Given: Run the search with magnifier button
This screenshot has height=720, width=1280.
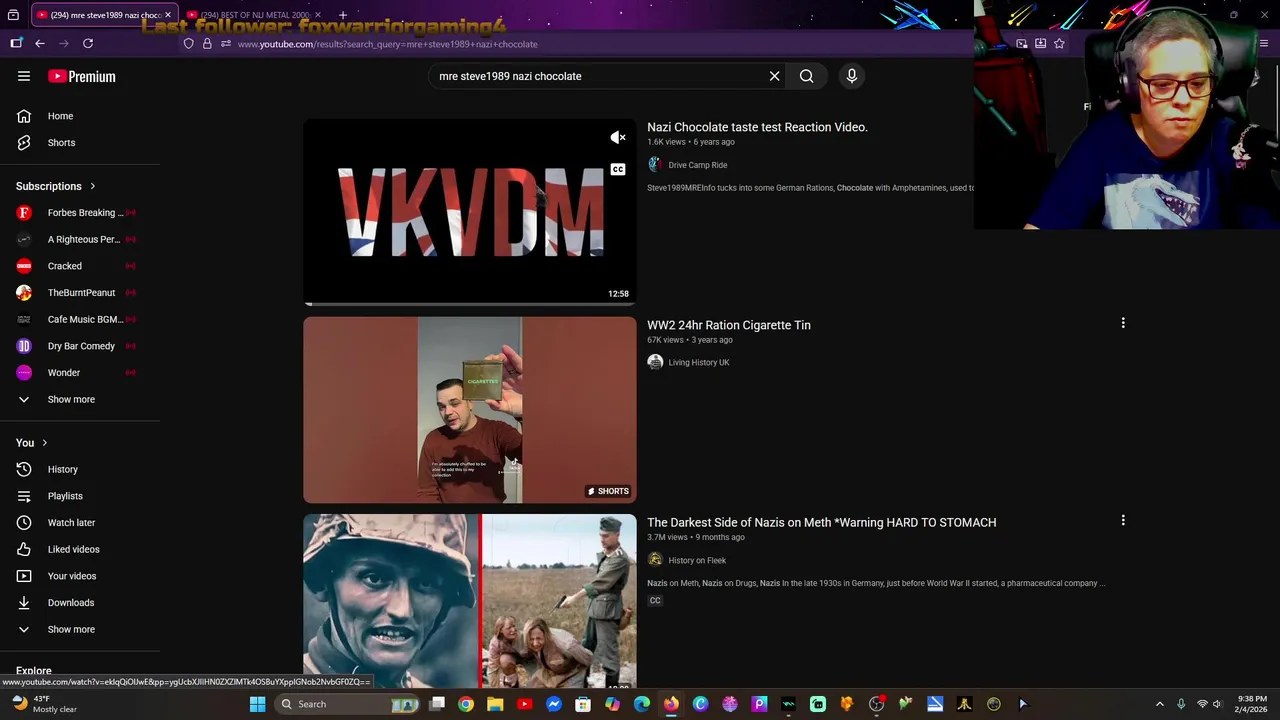Looking at the screenshot, I should click(x=806, y=76).
